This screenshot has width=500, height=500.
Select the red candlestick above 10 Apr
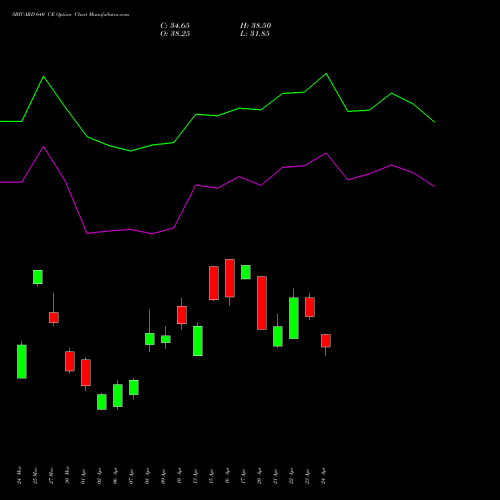[x=182, y=315]
